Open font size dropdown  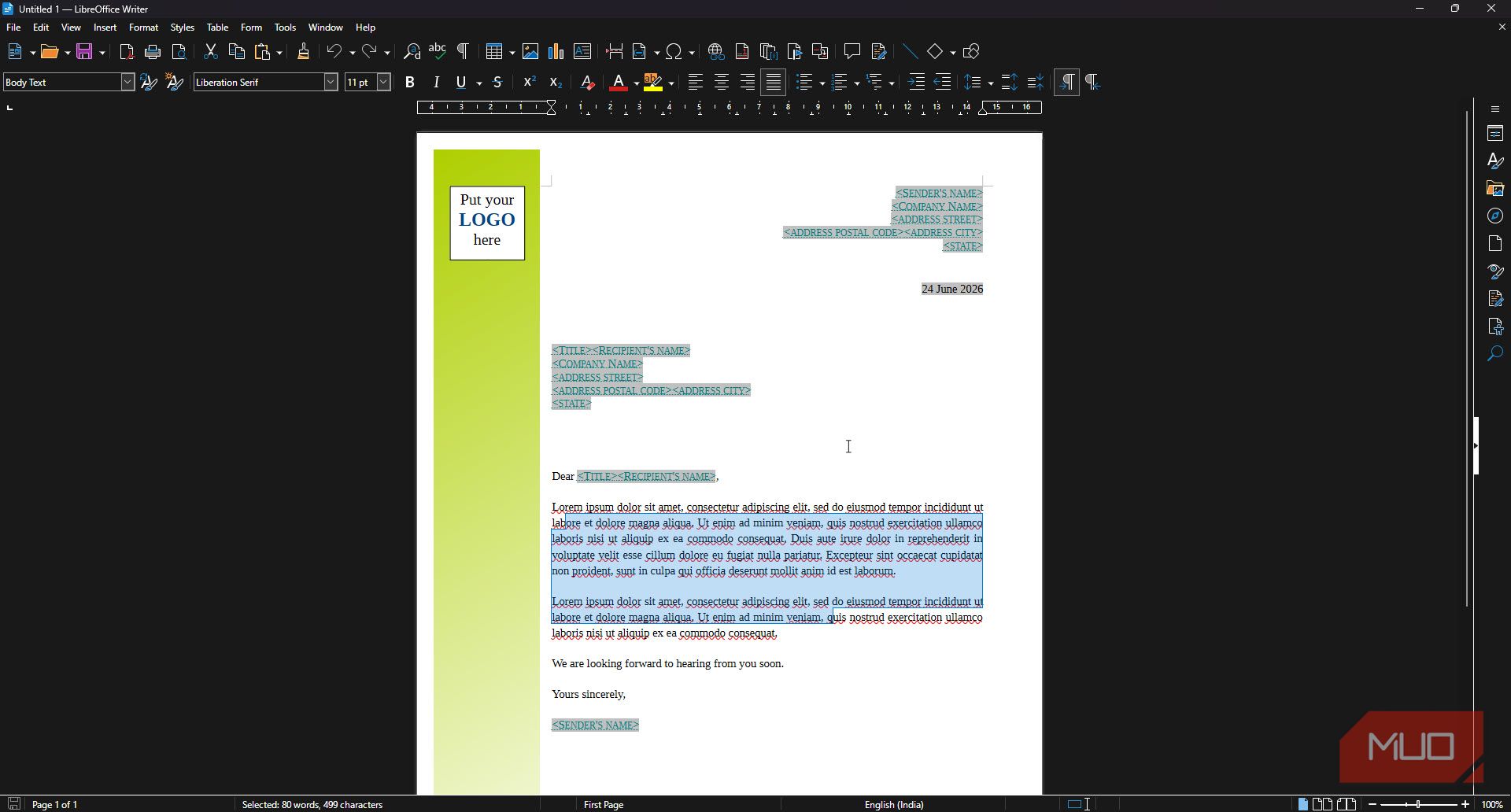click(383, 83)
